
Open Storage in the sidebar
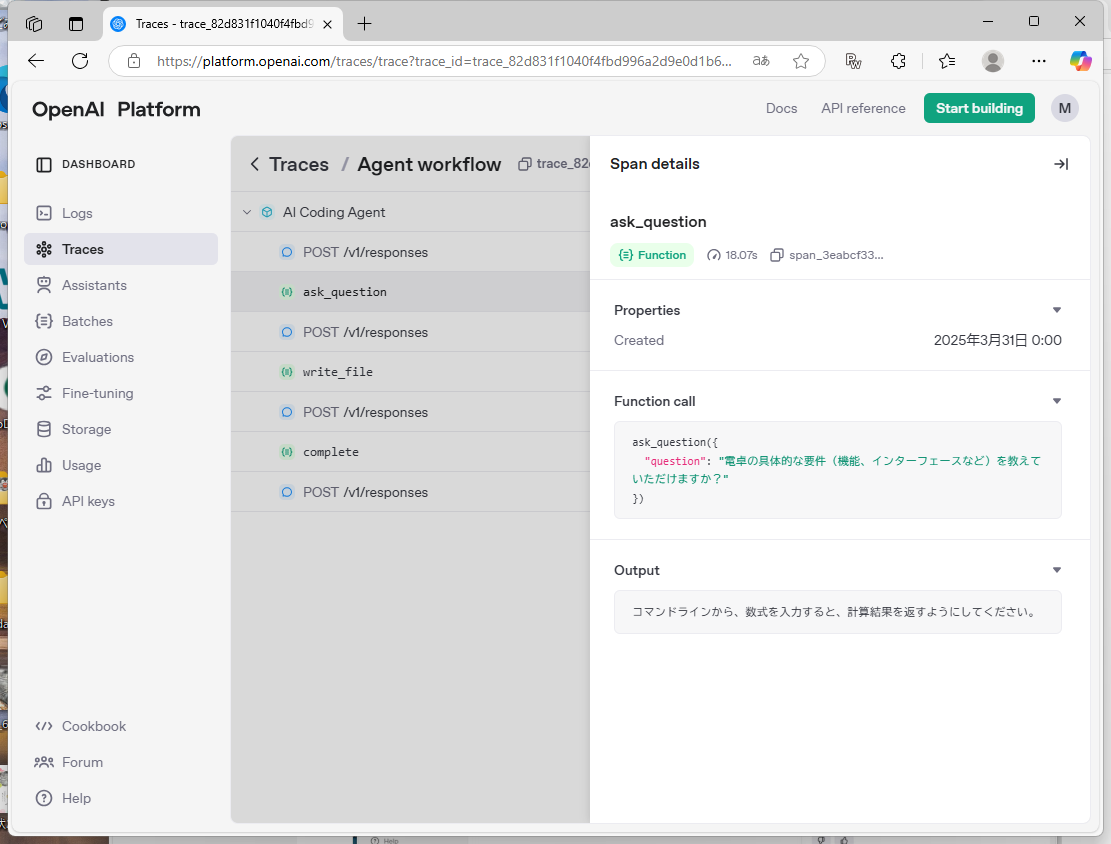pyautogui.click(x=120, y=429)
